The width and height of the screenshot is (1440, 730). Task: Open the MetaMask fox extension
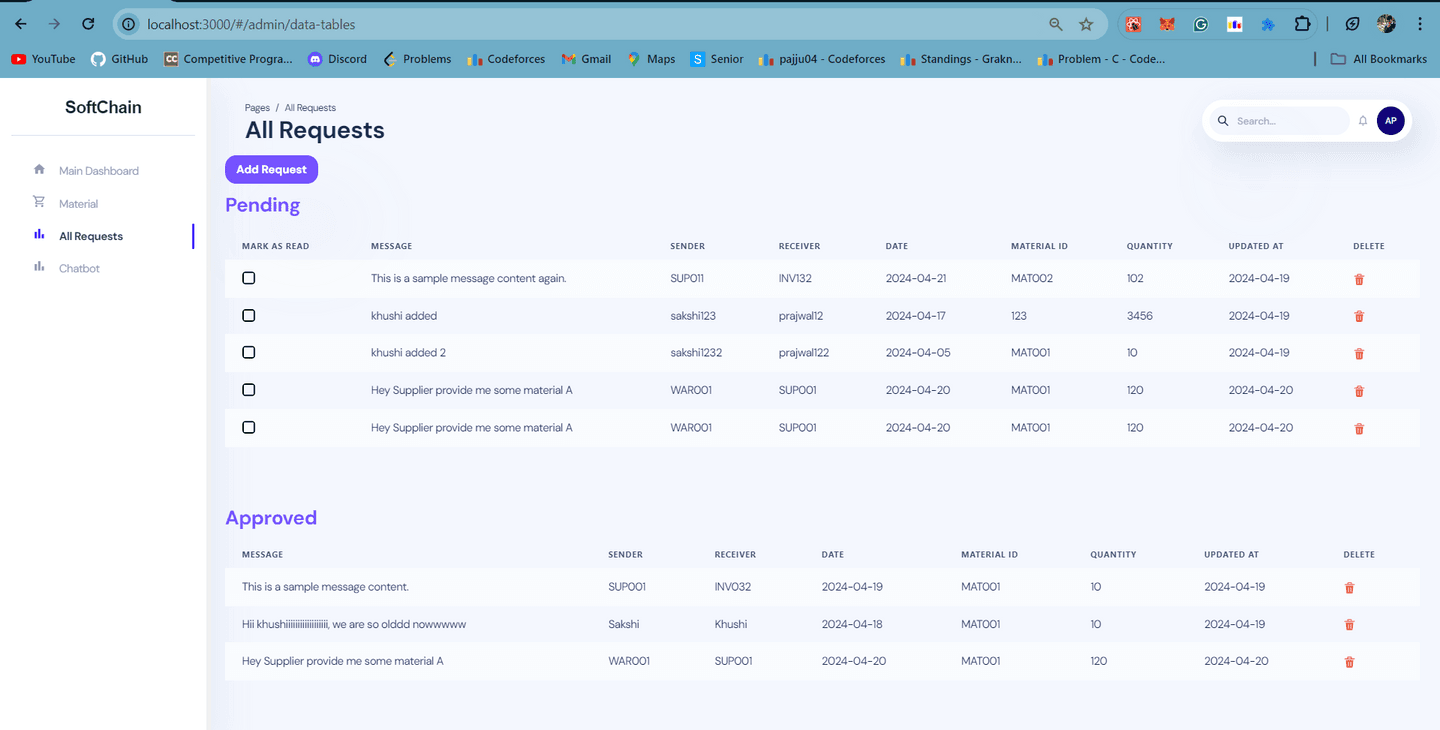(1167, 24)
